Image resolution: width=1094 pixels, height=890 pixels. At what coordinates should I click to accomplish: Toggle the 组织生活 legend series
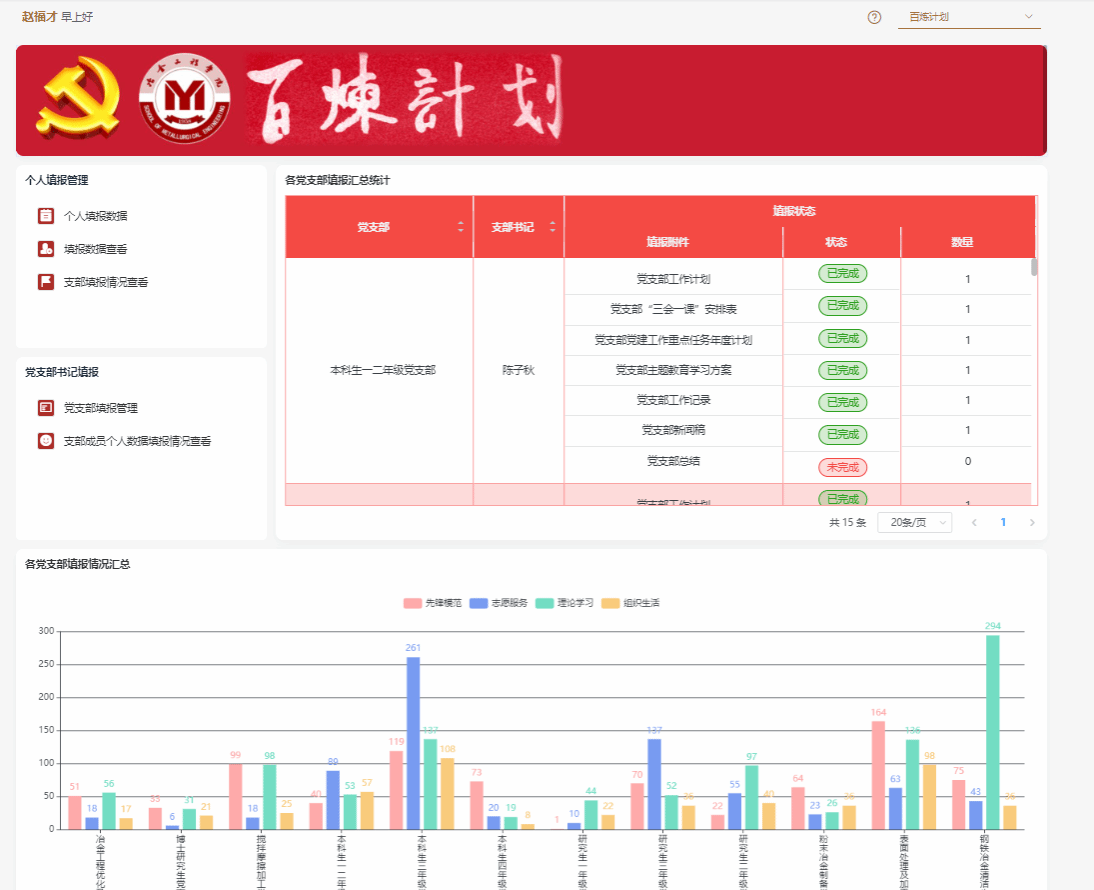(x=630, y=603)
